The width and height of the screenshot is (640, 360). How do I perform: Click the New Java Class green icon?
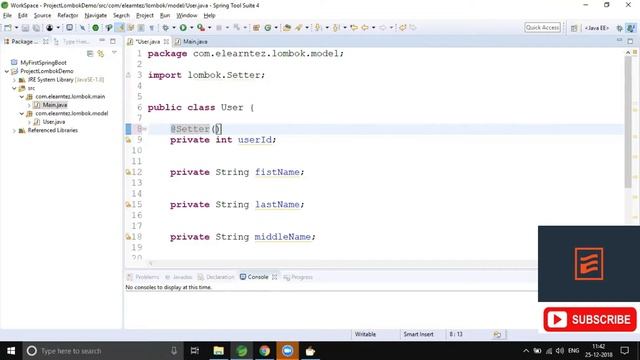[268, 28]
